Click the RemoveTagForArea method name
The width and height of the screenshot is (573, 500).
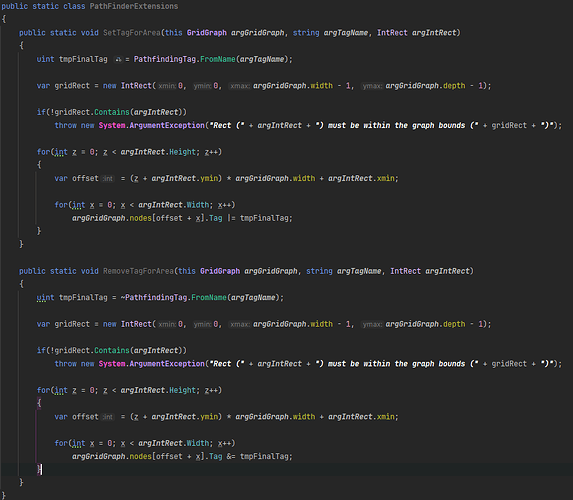(x=138, y=271)
